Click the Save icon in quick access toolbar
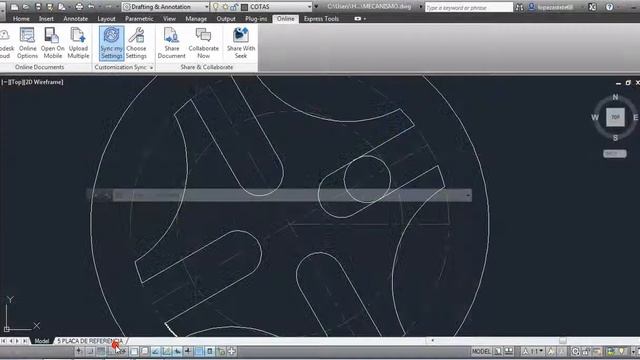Image resolution: width=640 pixels, height=360 pixels. pos(38,7)
